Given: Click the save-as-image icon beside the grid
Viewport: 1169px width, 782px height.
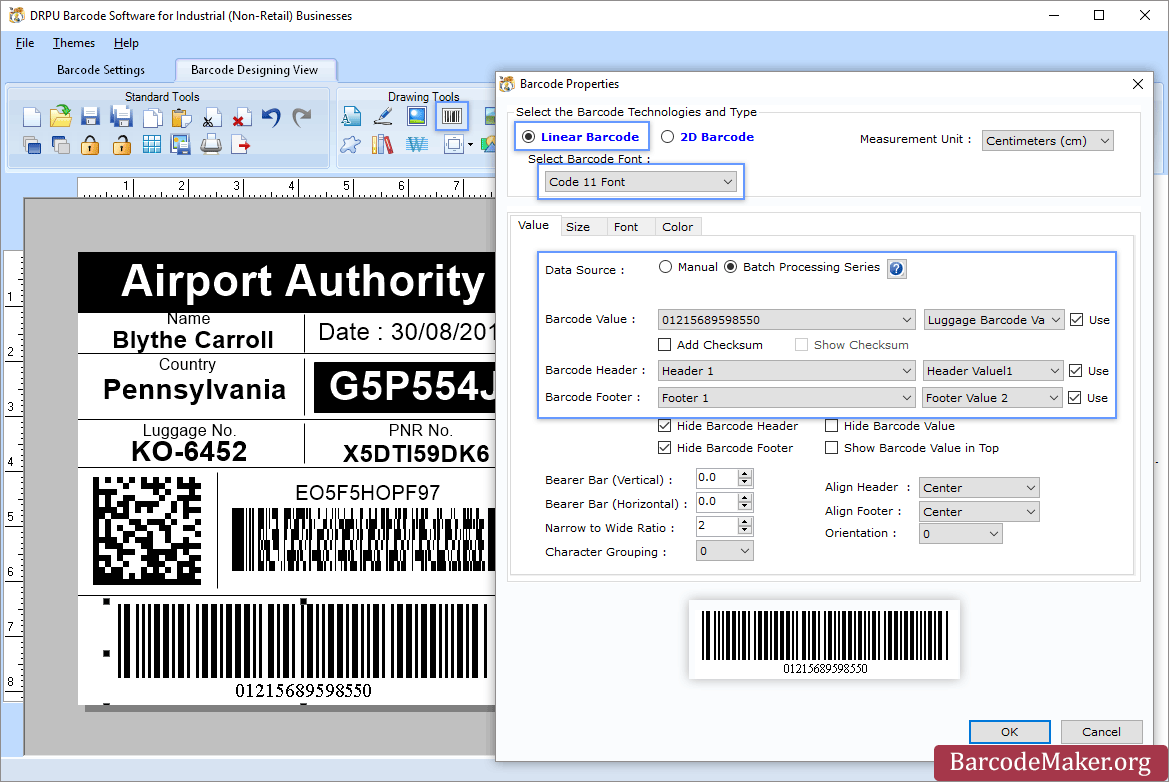Looking at the screenshot, I should [x=180, y=145].
